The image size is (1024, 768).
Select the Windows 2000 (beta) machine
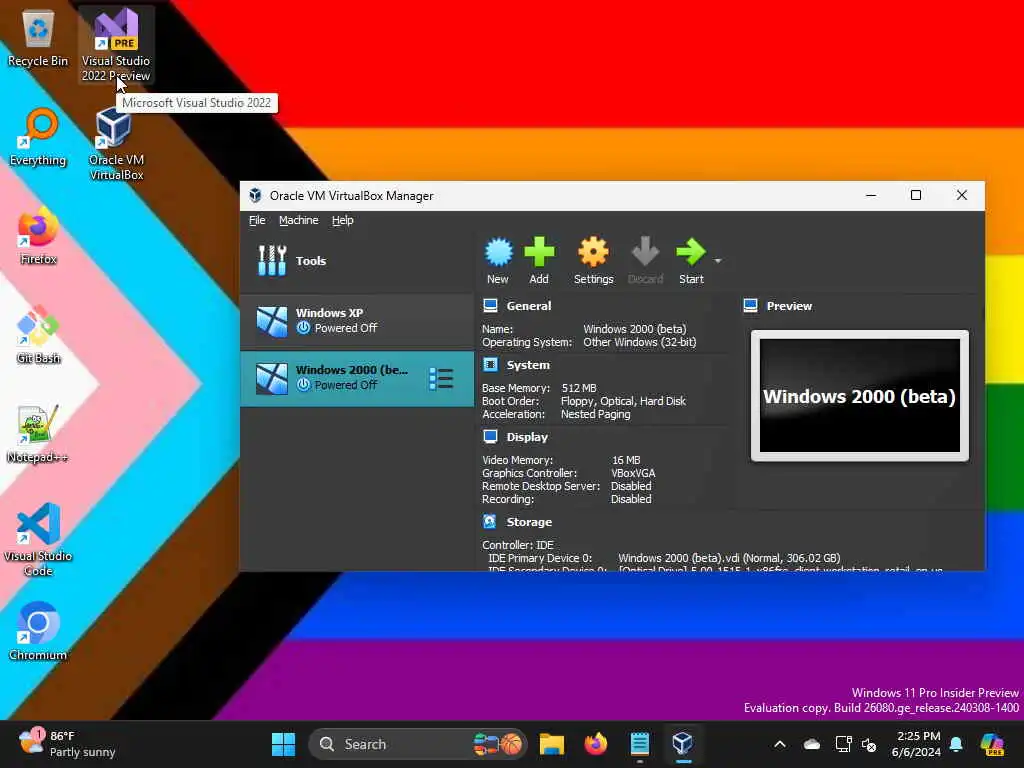pyautogui.click(x=357, y=378)
